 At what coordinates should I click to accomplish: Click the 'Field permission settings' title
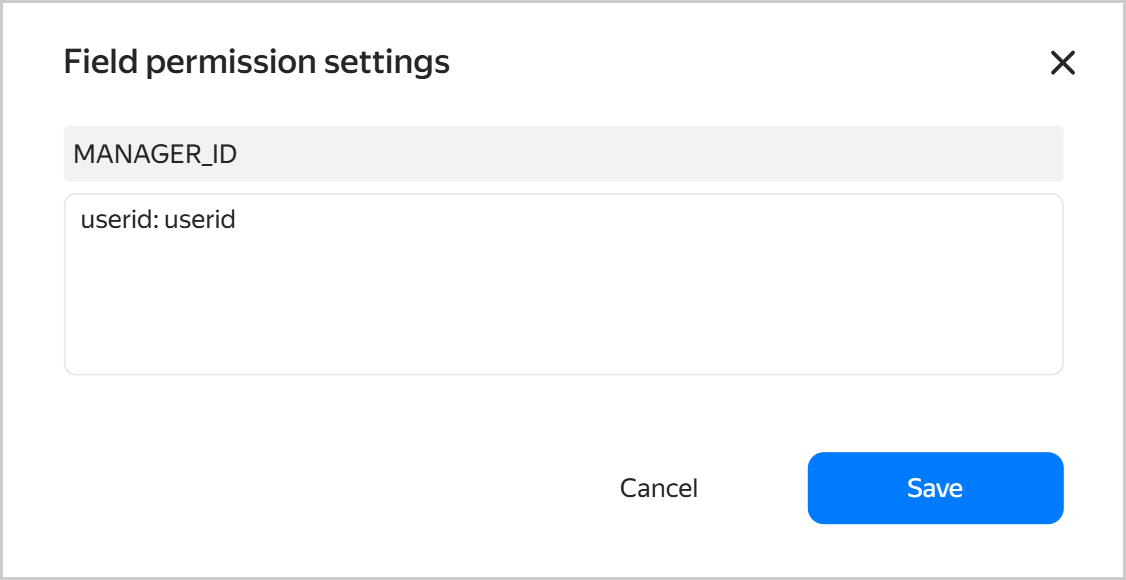[x=257, y=62]
